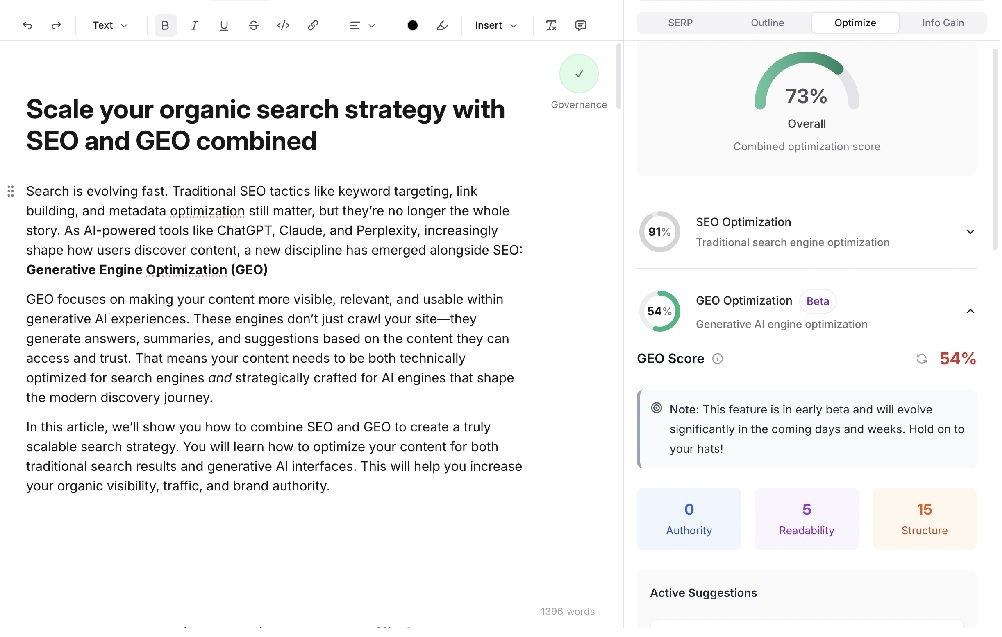Toggle italic formatting
This screenshot has height=637, width=1002.
(x=194, y=25)
